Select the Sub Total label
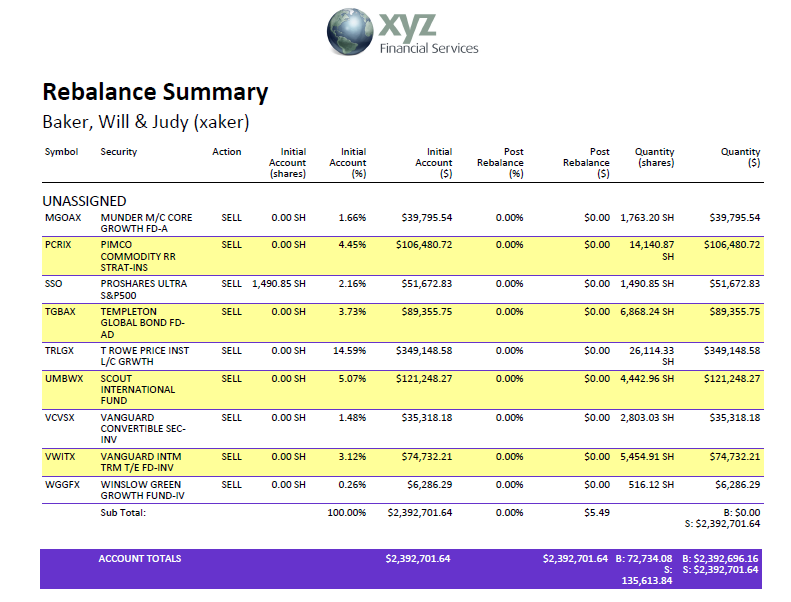 (x=123, y=512)
